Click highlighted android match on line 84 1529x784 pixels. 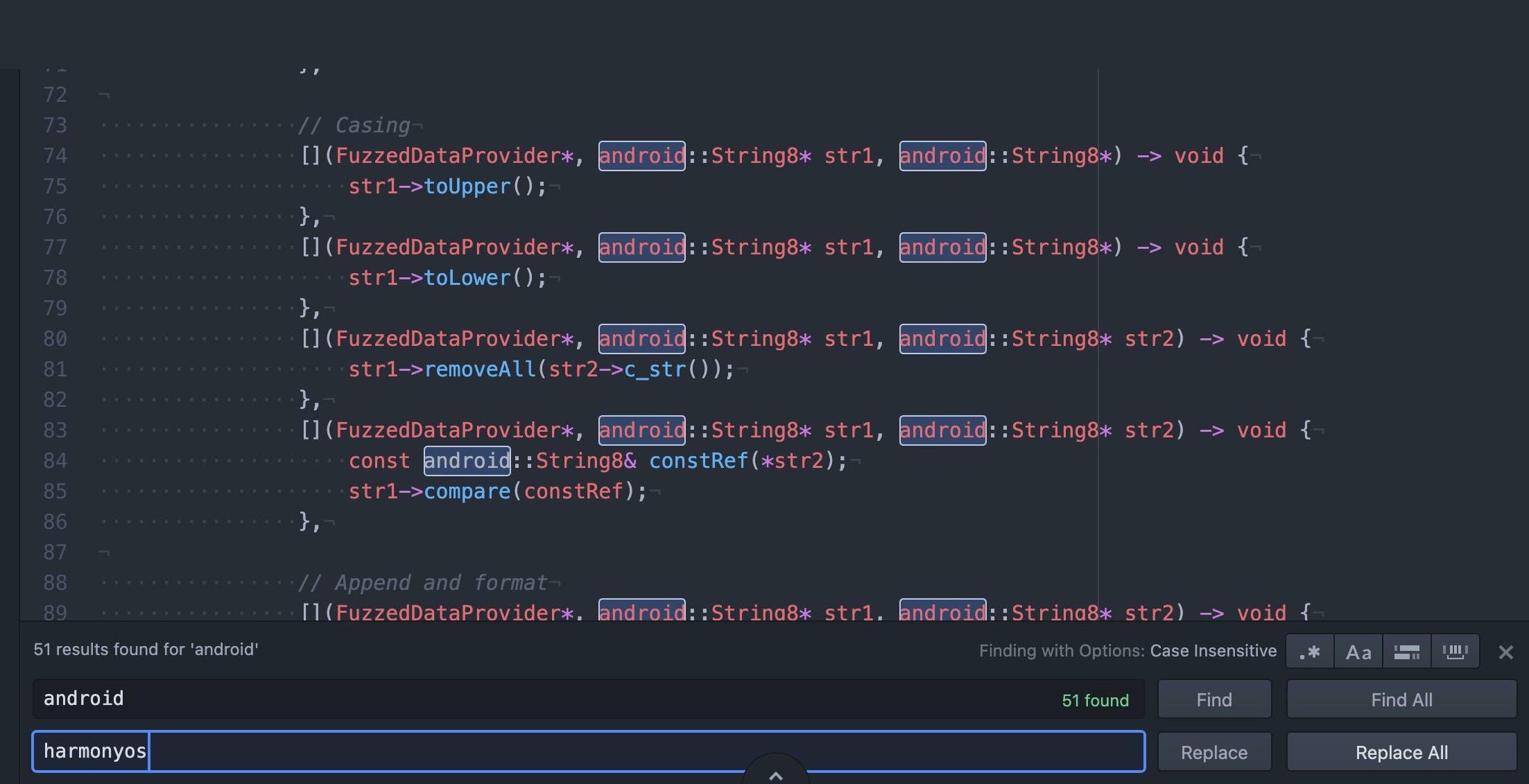[467, 461]
